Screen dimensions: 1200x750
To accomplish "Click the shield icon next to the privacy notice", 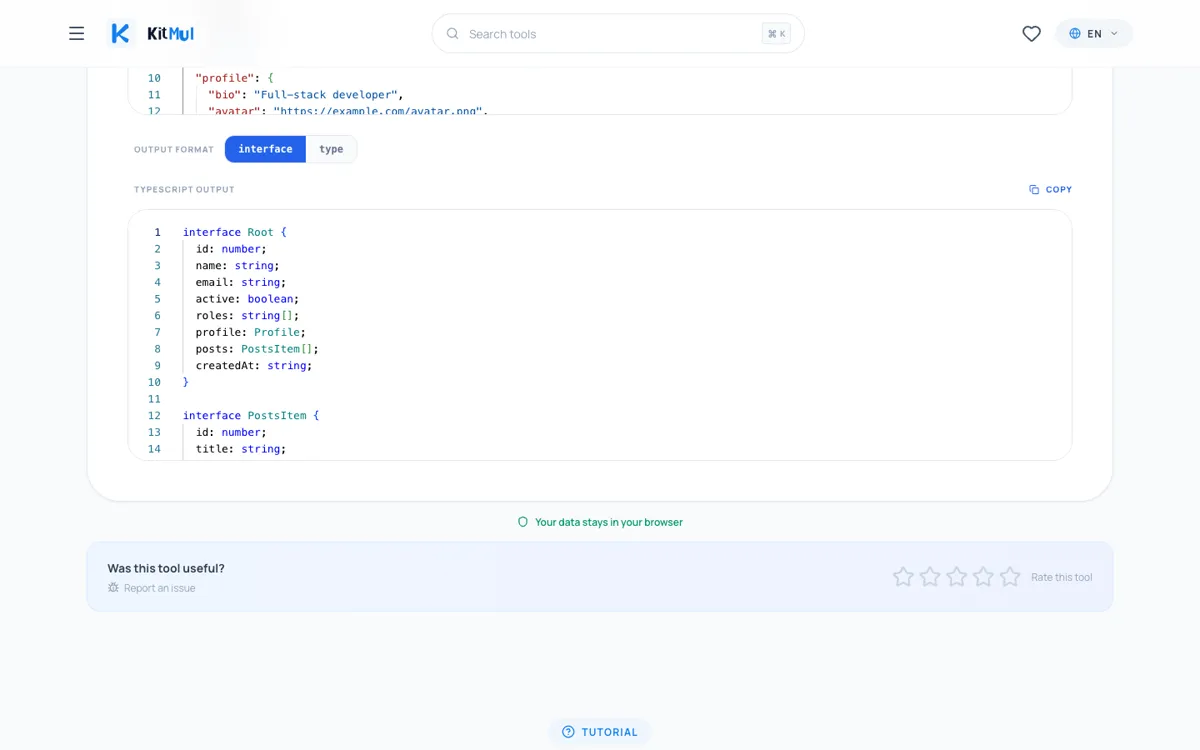I will point(522,521).
